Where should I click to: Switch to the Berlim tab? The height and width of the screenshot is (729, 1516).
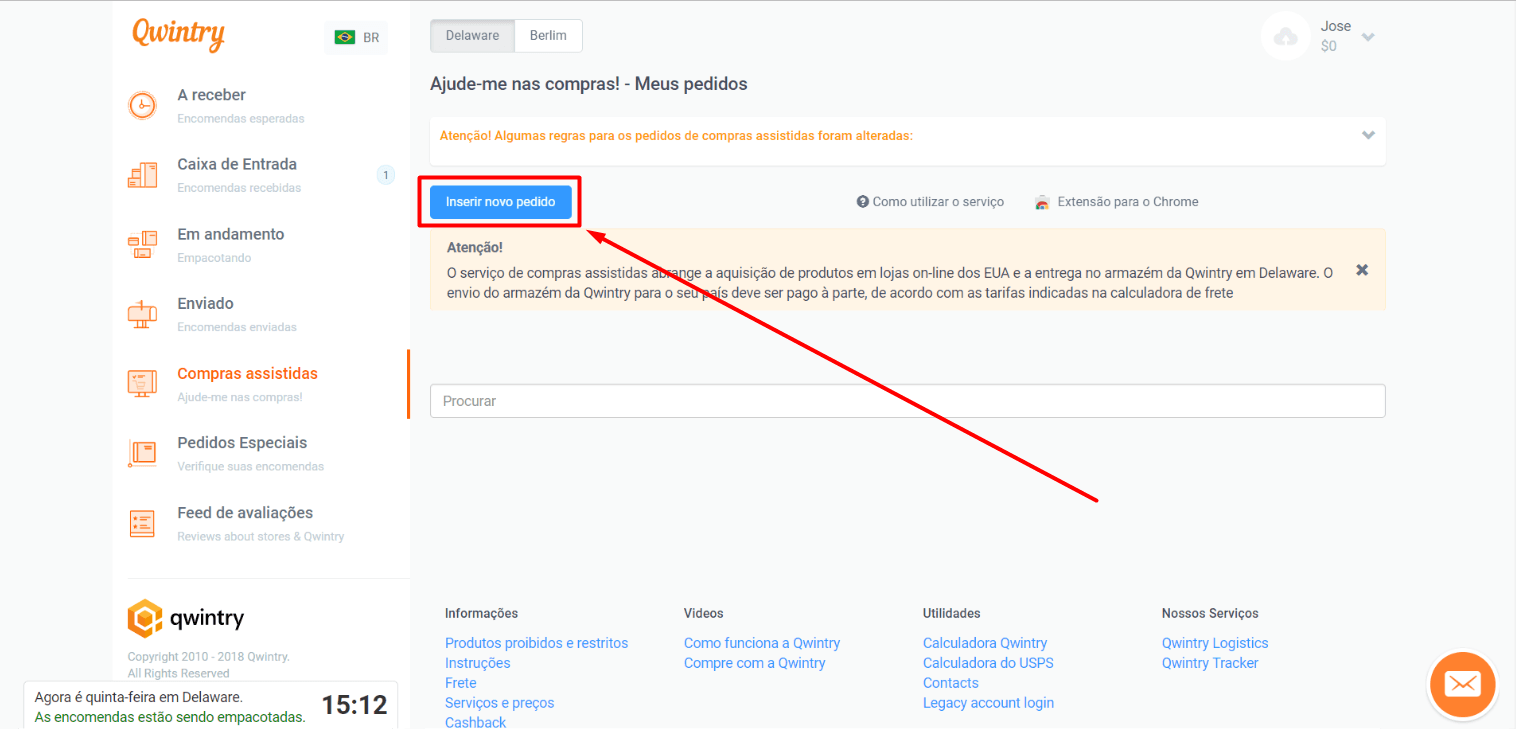tap(548, 35)
